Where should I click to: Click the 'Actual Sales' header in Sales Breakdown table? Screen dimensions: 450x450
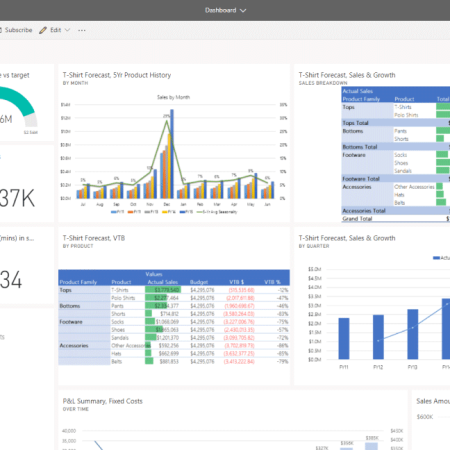pos(358,91)
